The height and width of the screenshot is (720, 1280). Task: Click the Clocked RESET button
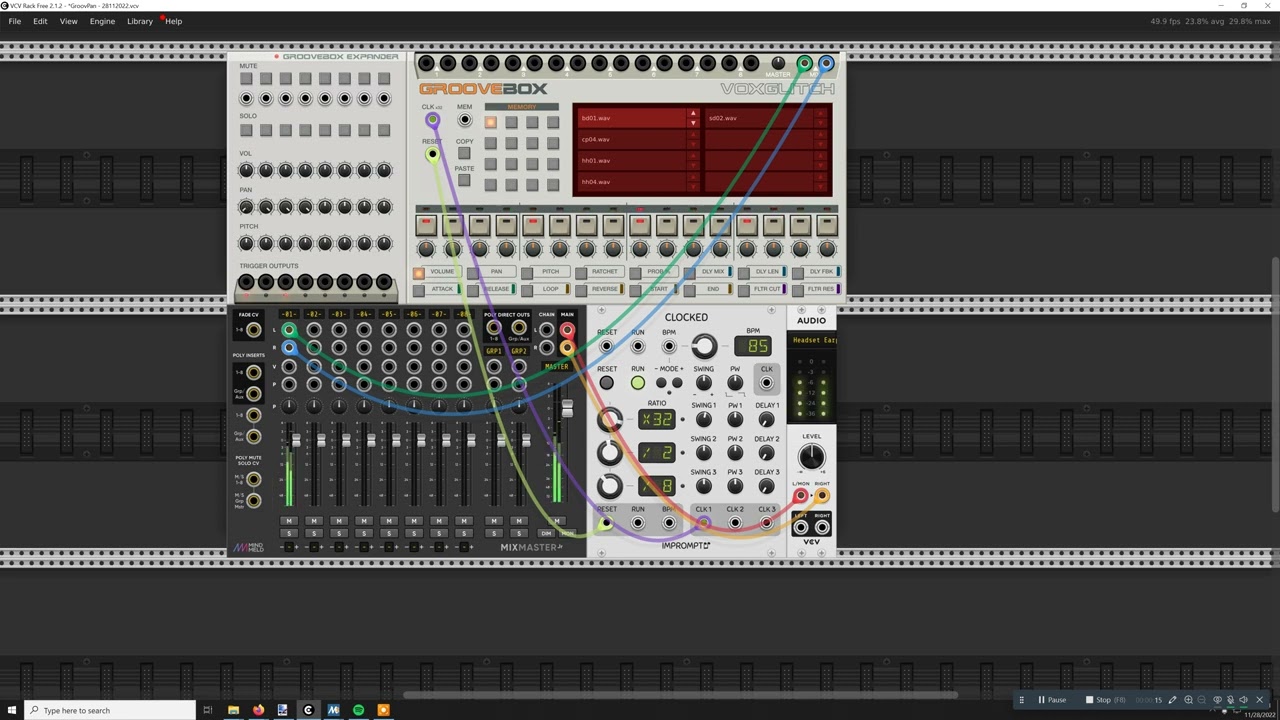[606, 383]
